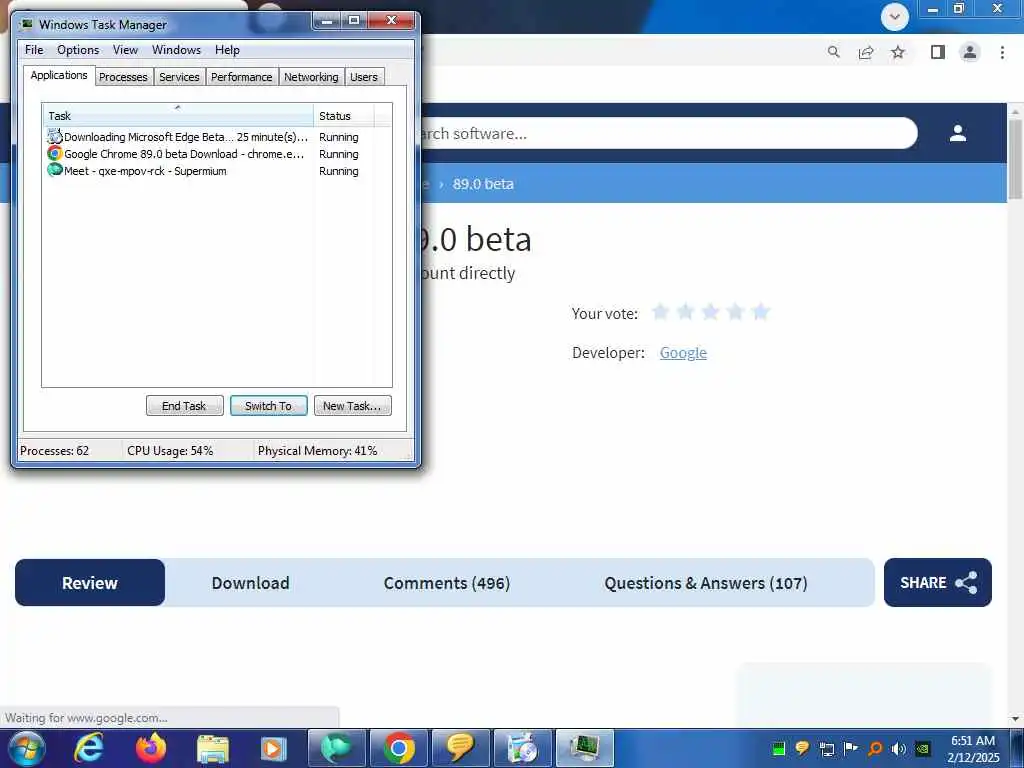The width and height of the screenshot is (1024, 768).
Task: Switch to the Services tab
Action: (x=179, y=77)
